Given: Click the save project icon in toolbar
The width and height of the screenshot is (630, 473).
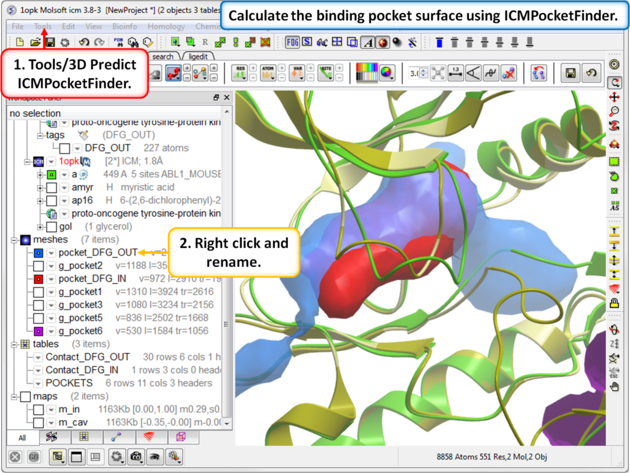Looking at the screenshot, I should click(50, 42).
